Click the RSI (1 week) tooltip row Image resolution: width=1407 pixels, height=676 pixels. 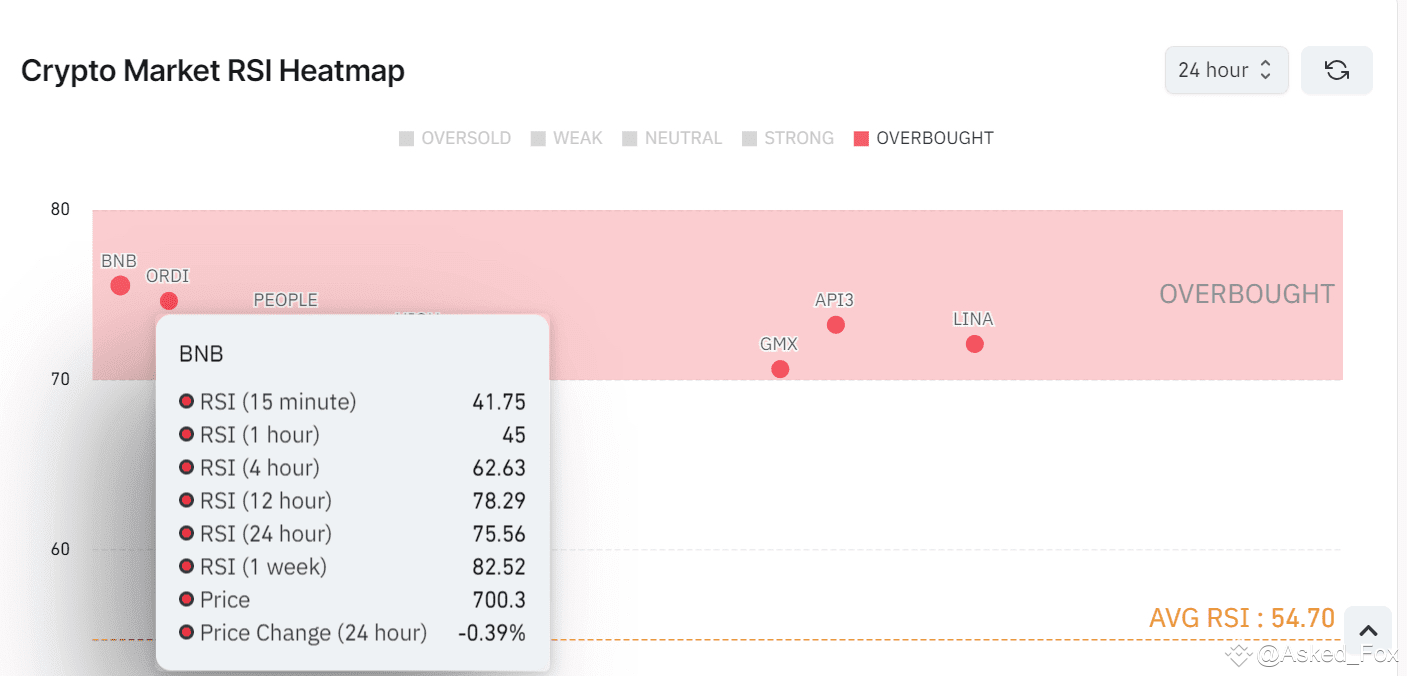click(351, 567)
